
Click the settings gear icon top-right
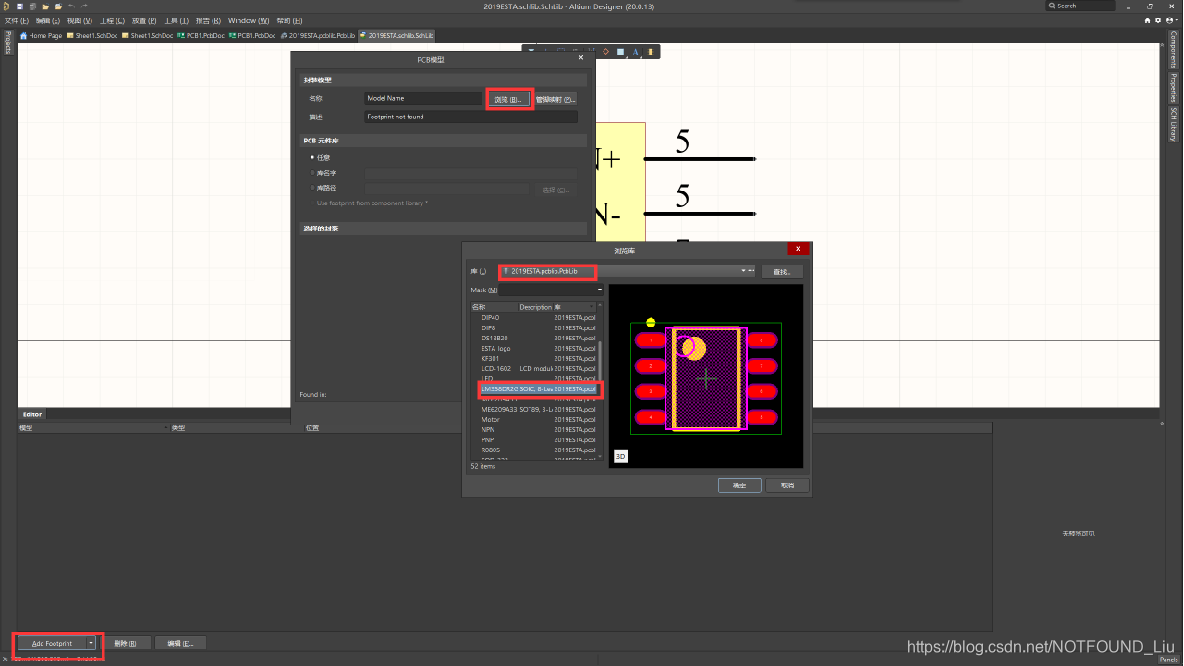1158,20
